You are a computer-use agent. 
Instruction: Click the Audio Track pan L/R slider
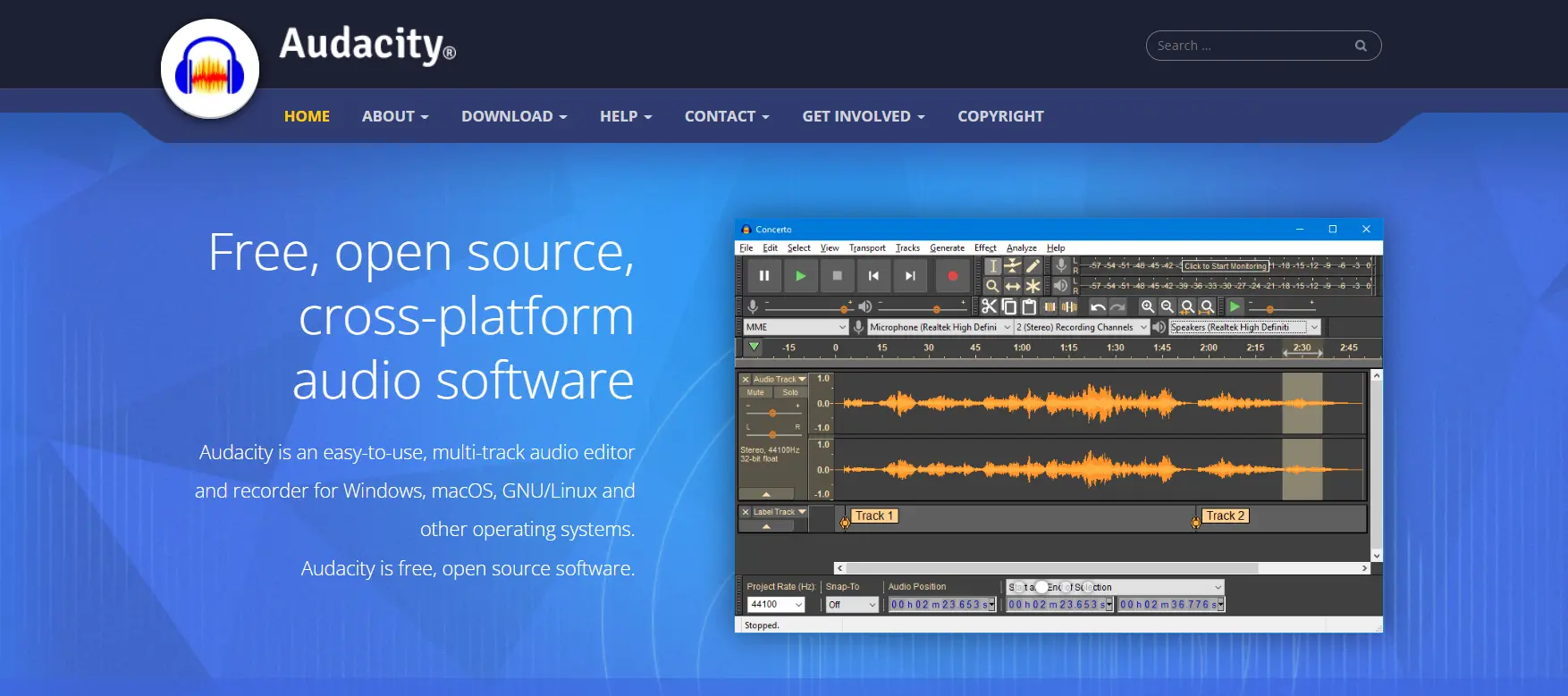pyautogui.click(x=773, y=433)
